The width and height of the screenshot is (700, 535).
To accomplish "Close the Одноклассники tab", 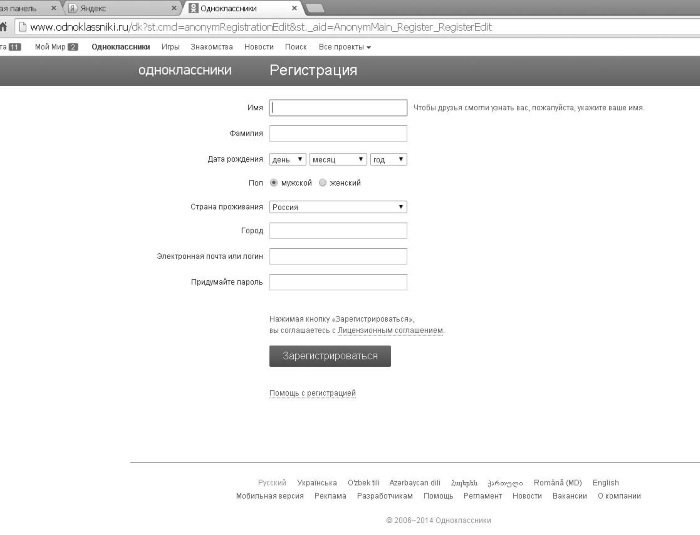I will click(294, 8).
